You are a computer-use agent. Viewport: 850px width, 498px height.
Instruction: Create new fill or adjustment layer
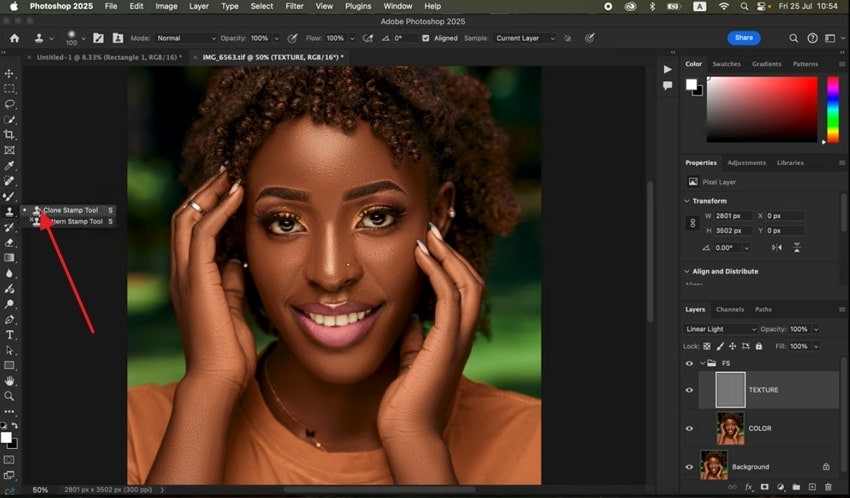(x=781, y=487)
